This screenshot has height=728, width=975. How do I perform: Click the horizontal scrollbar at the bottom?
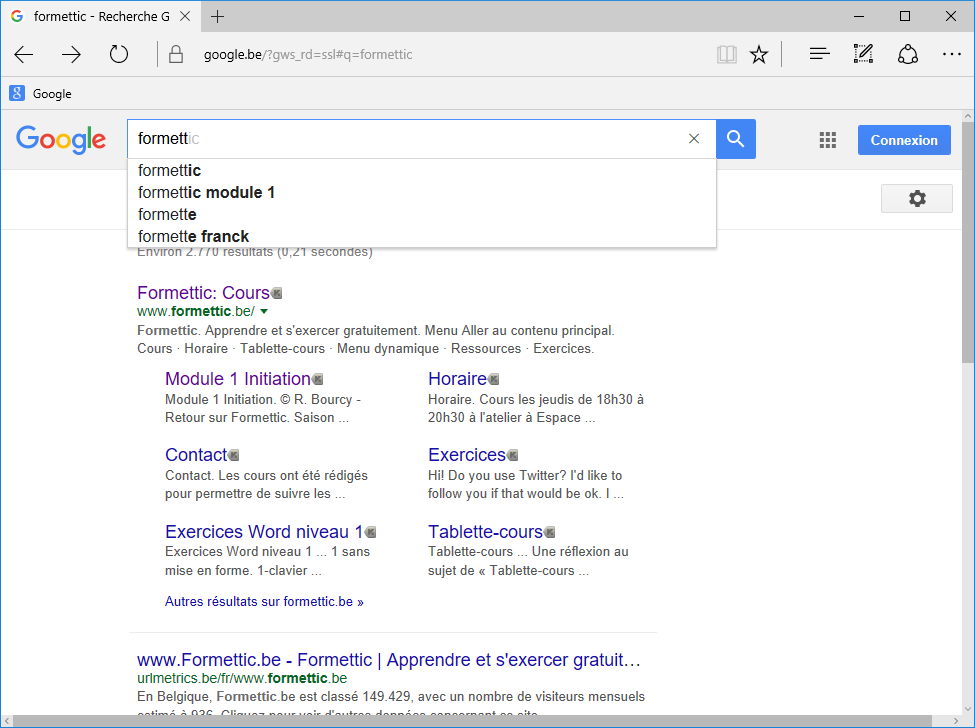[x=473, y=721]
